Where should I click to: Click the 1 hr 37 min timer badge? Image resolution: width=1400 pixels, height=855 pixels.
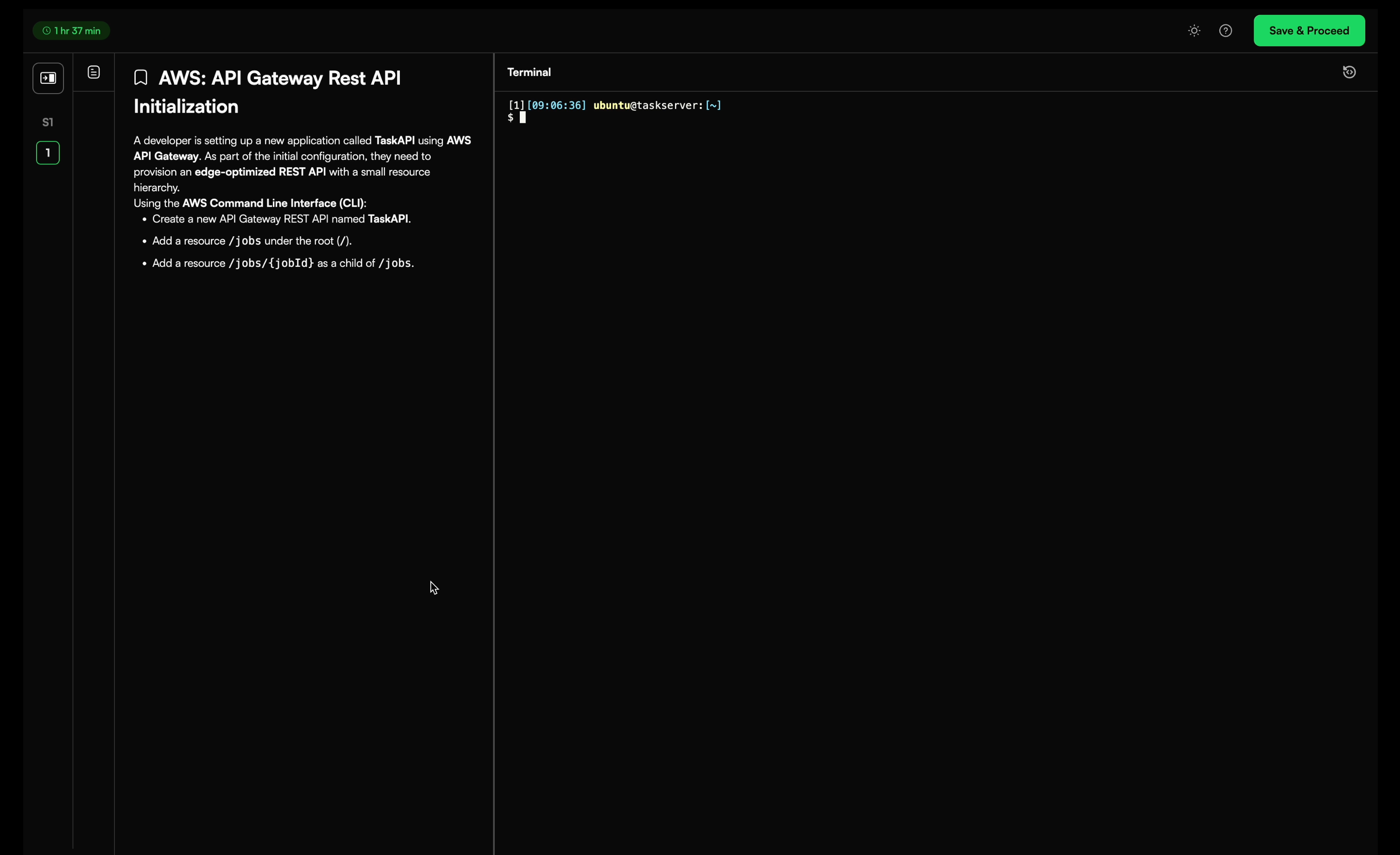[77, 31]
